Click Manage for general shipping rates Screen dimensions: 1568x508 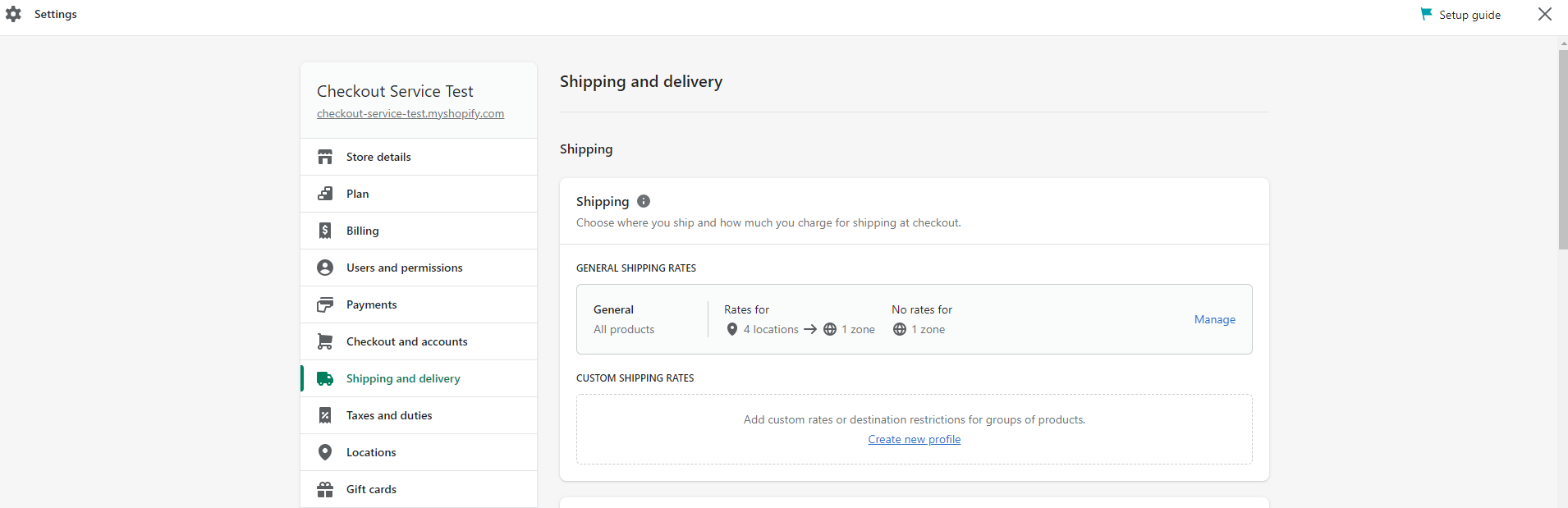pos(1215,319)
